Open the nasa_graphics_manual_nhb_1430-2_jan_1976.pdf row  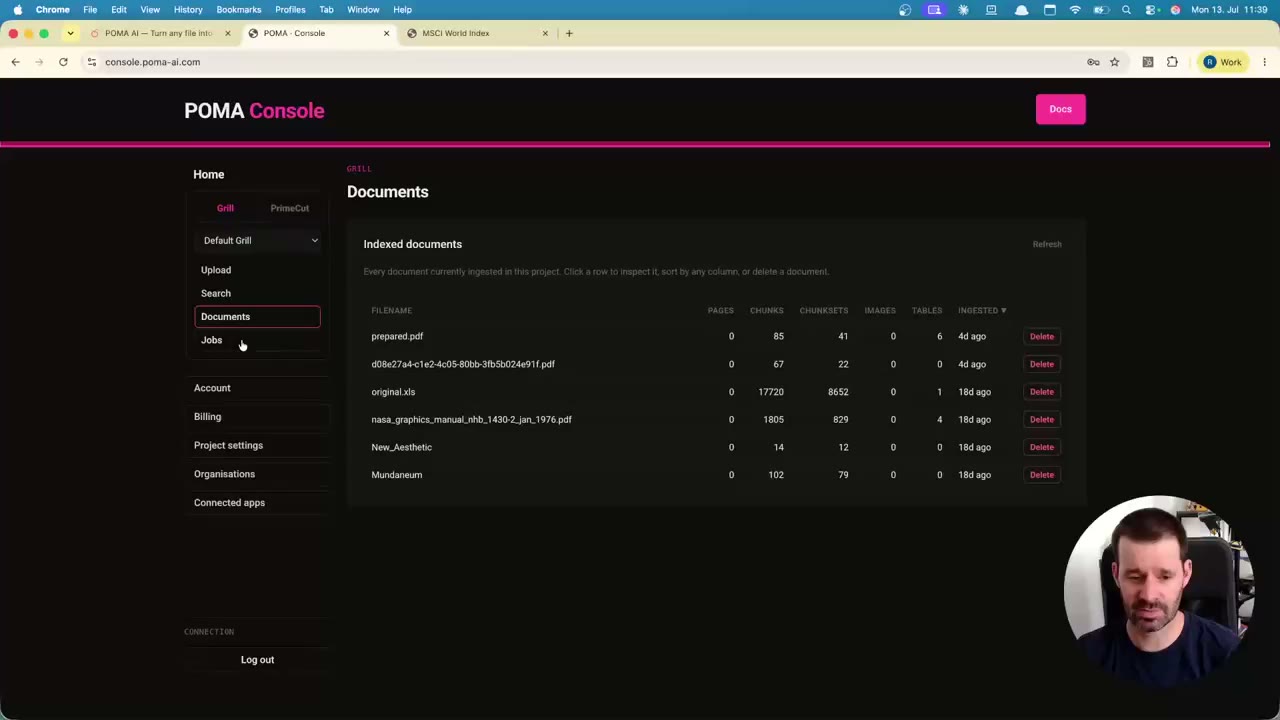click(716, 420)
